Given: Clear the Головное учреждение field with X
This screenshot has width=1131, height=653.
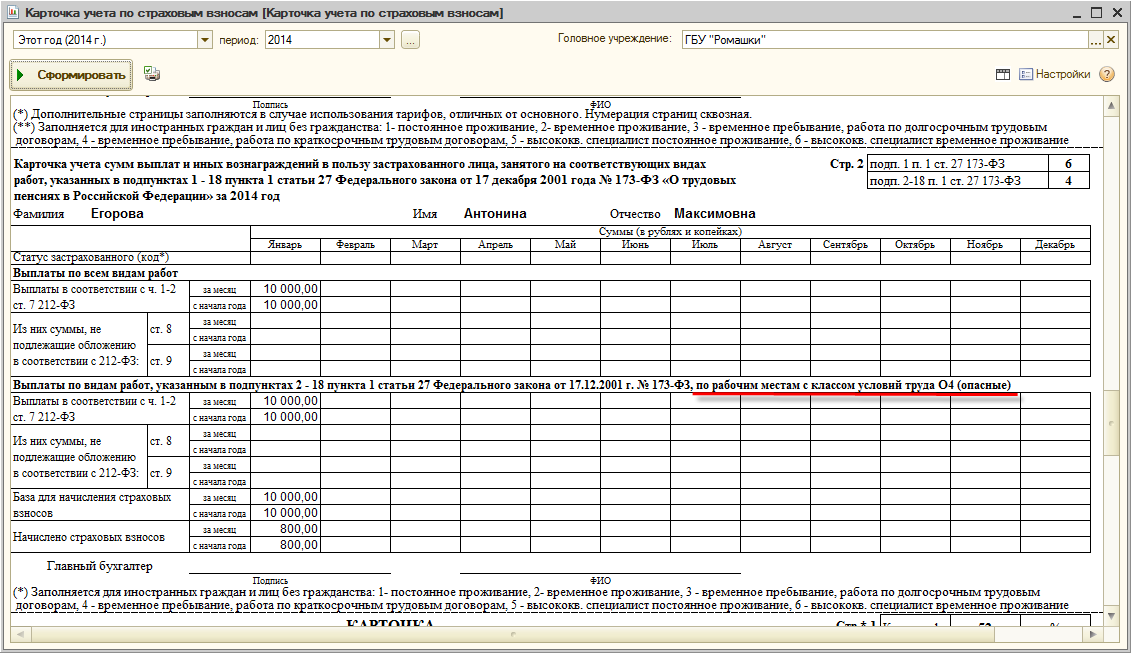Looking at the screenshot, I should (x=1111, y=40).
